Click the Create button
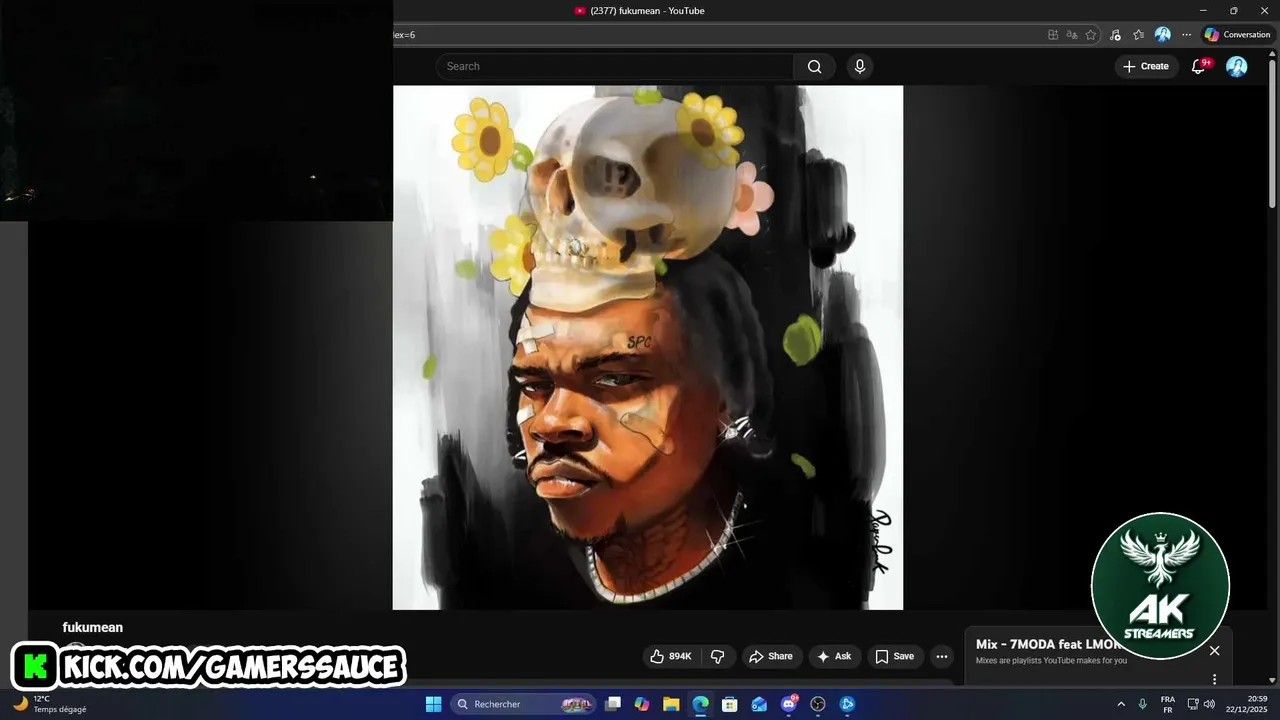 pos(1145,66)
